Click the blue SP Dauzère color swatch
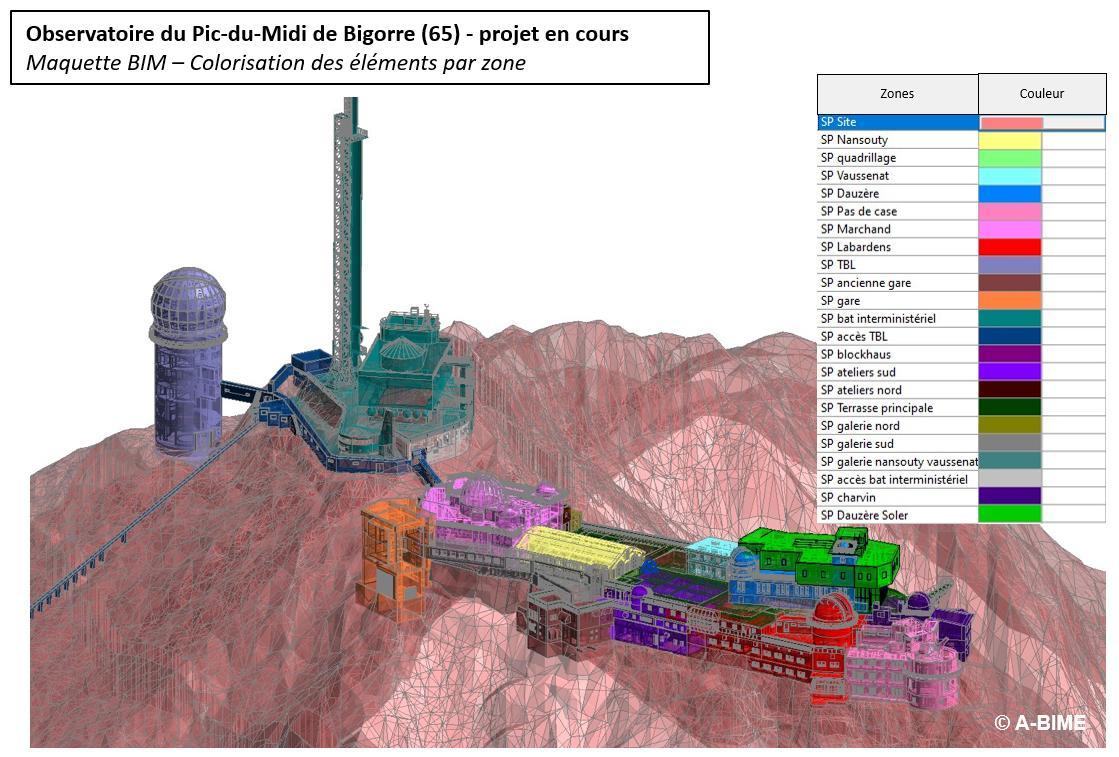 (1010, 194)
